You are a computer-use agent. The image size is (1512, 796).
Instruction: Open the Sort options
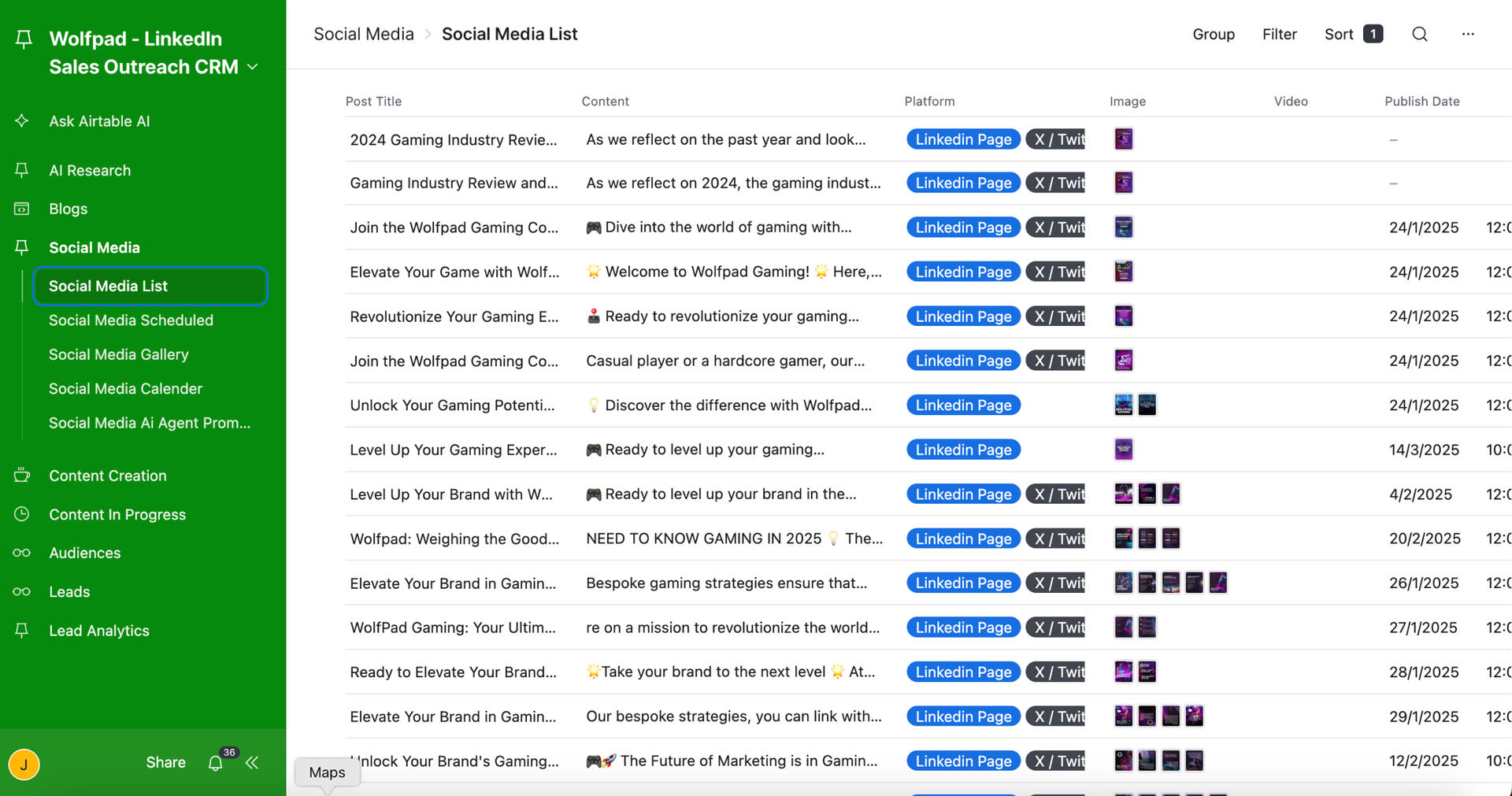1352,34
